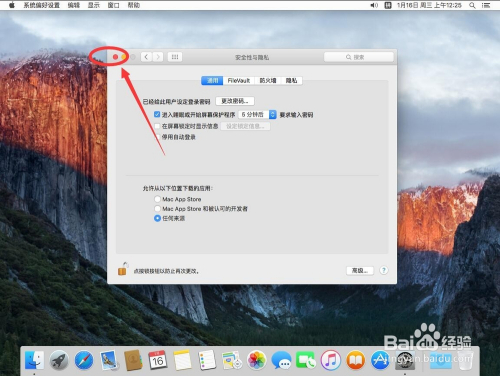The image size is (500, 376).
Task: Open the Mail stamp icon in dock
Action: (x=109, y=361)
